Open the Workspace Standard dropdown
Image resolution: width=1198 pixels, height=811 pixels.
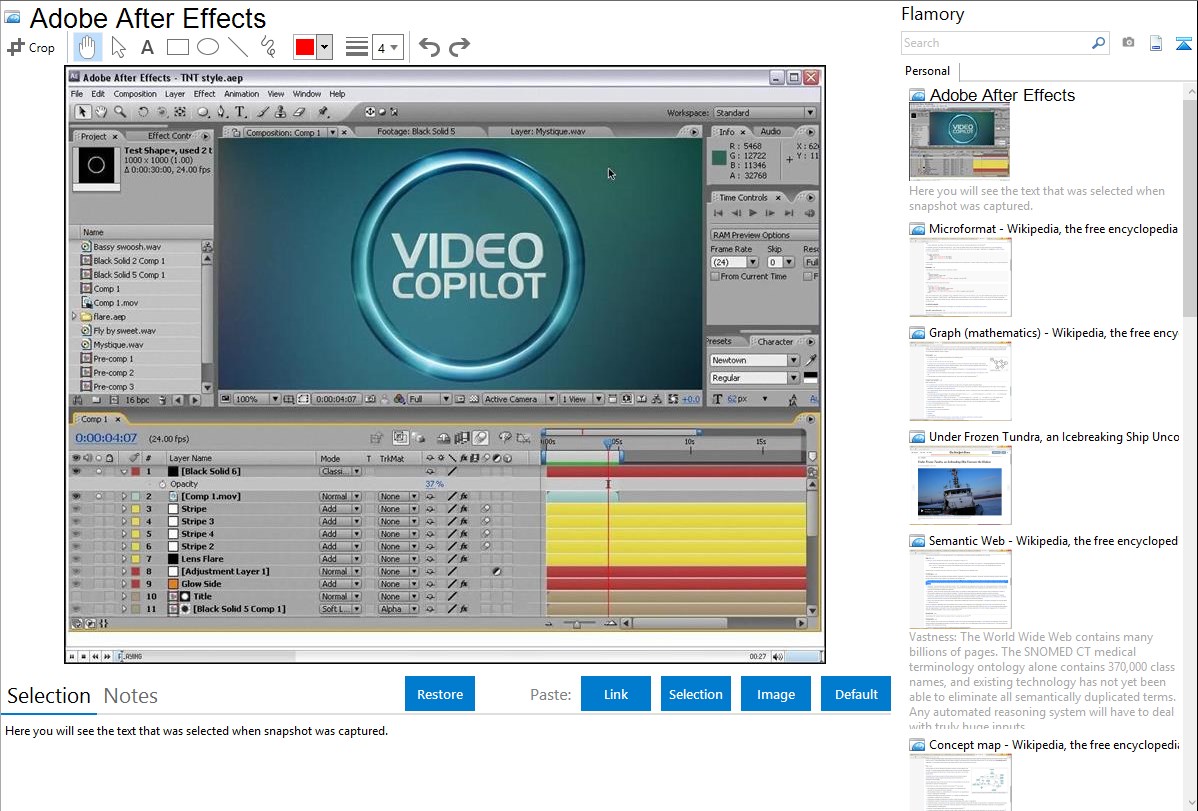pyautogui.click(x=765, y=113)
